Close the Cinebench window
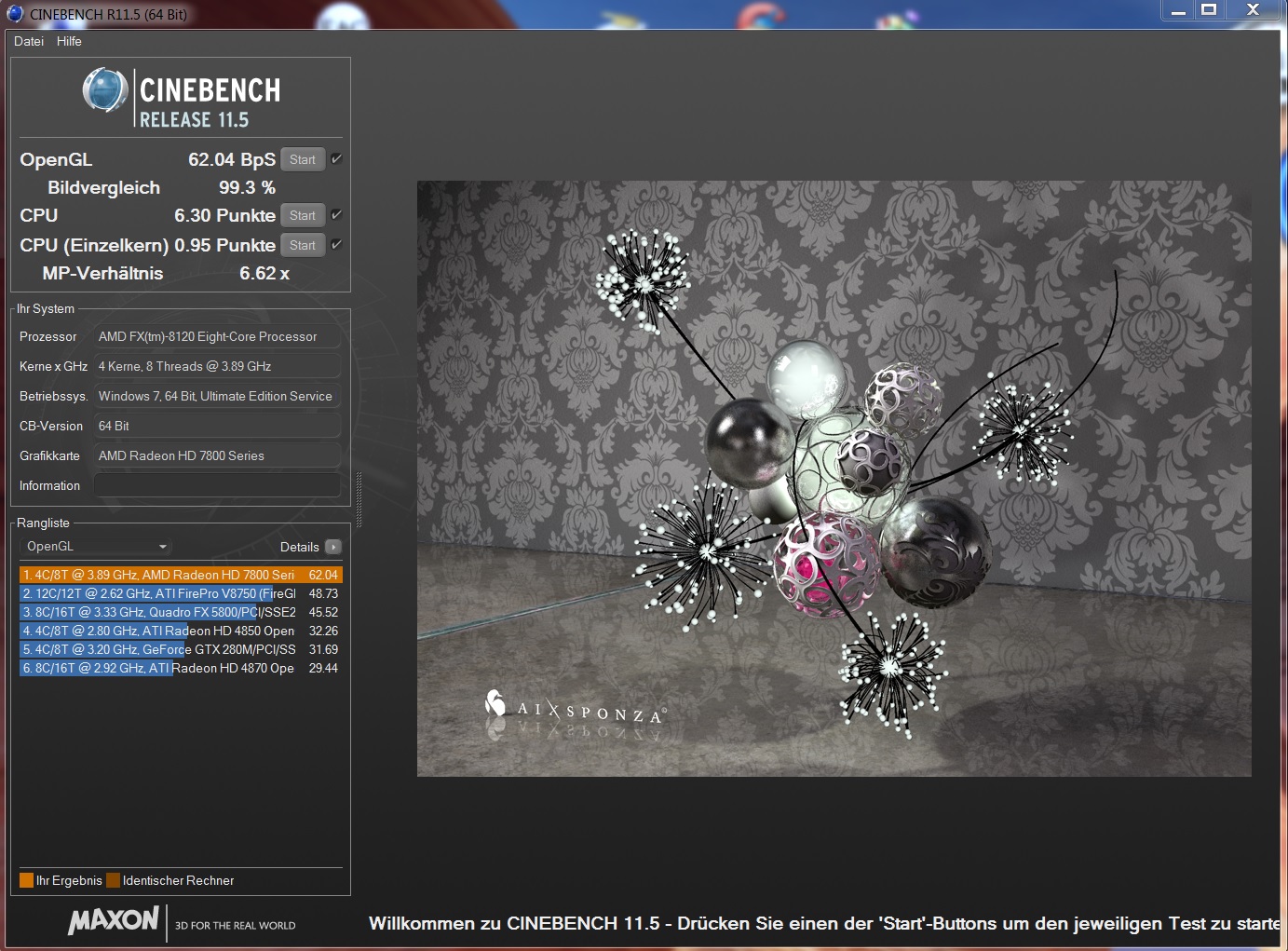This screenshot has width=1288, height=951. [1253, 10]
